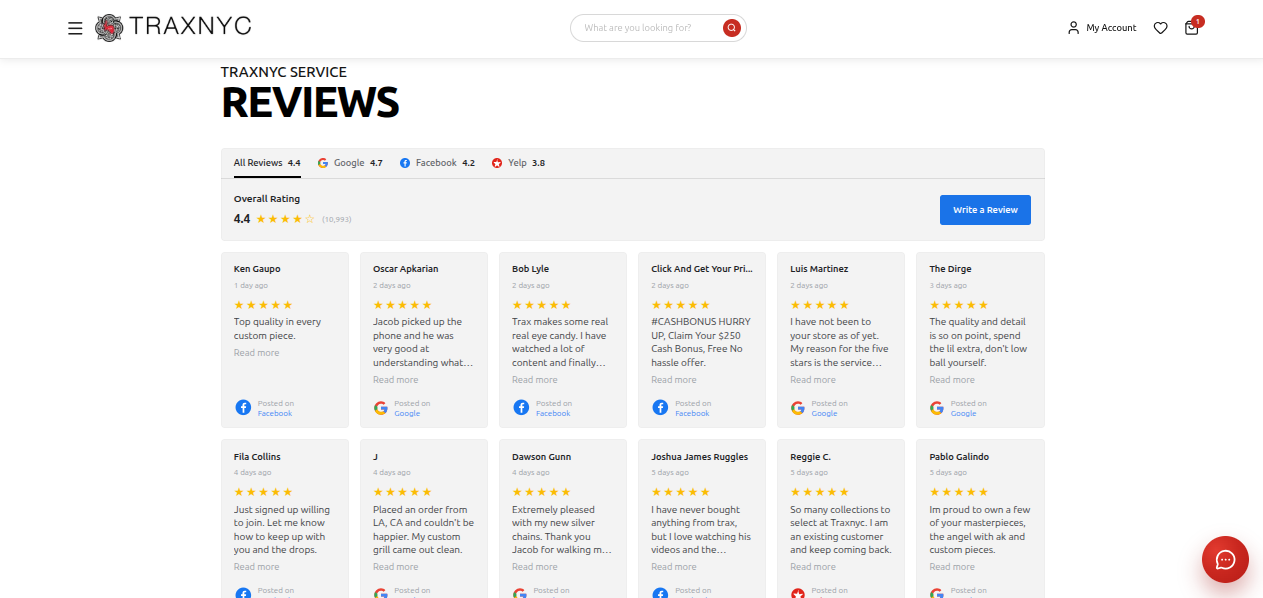Open the red live chat bubble
The image size is (1263, 598).
pos(1225,560)
